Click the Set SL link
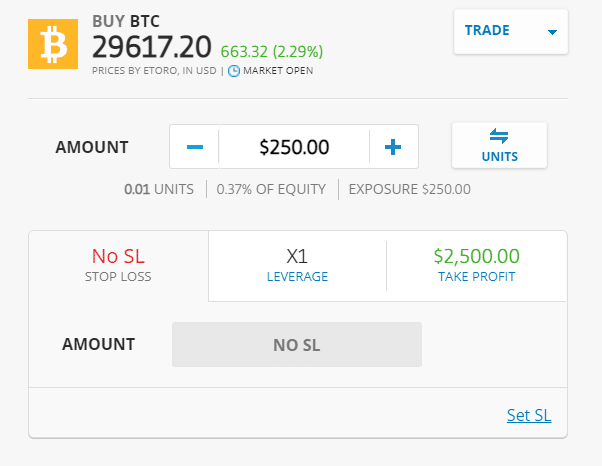The height and width of the screenshot is (466, 602). tap(529, 416)
